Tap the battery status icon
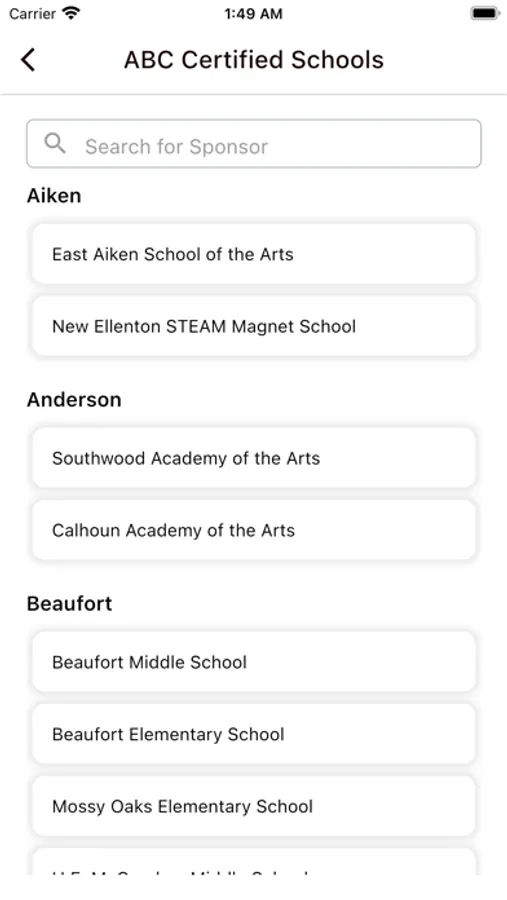This screenshot has height=900, width=507. click(x=485, y=13)
